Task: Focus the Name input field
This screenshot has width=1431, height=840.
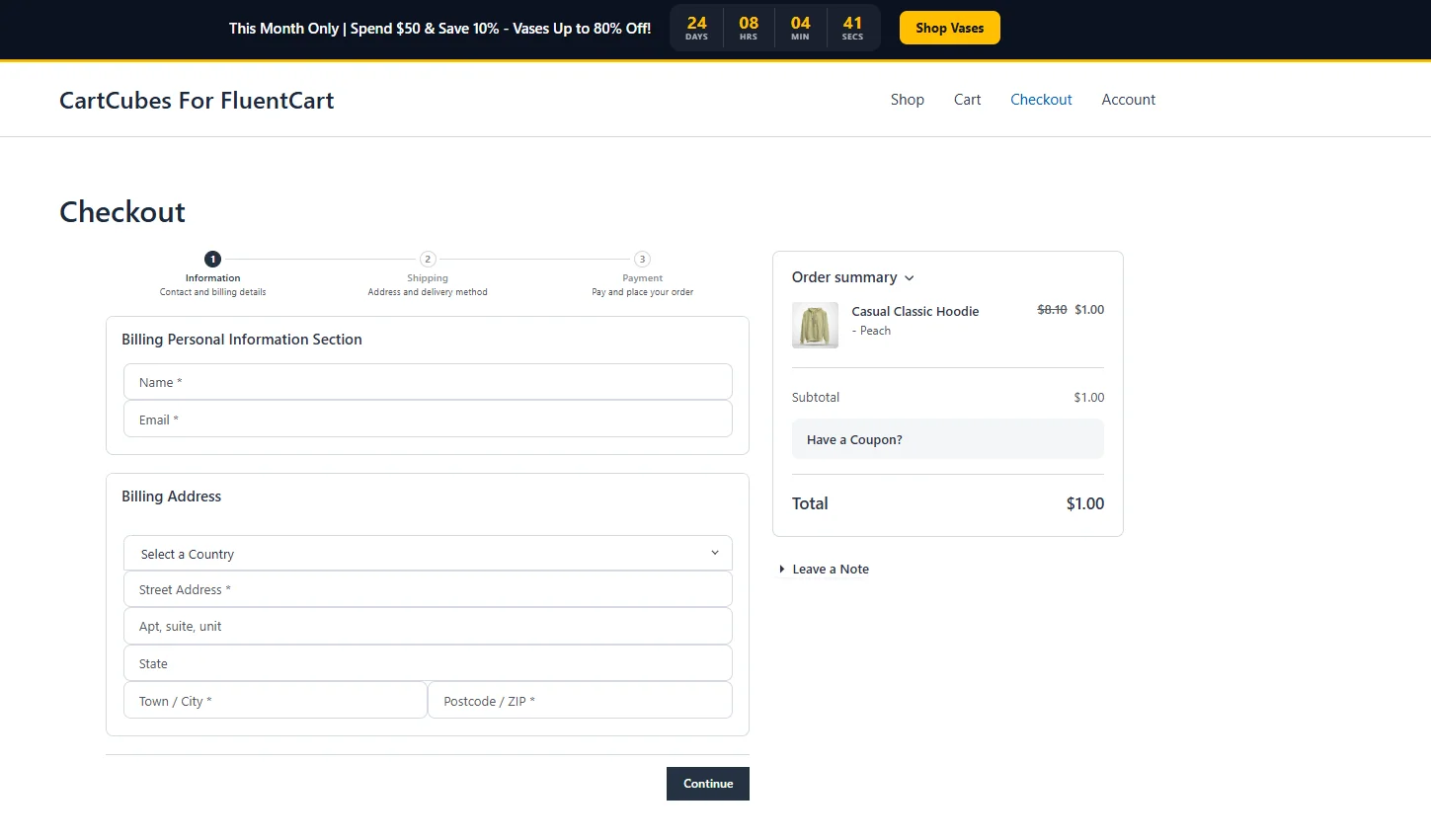Action: [x=428, y=382]
